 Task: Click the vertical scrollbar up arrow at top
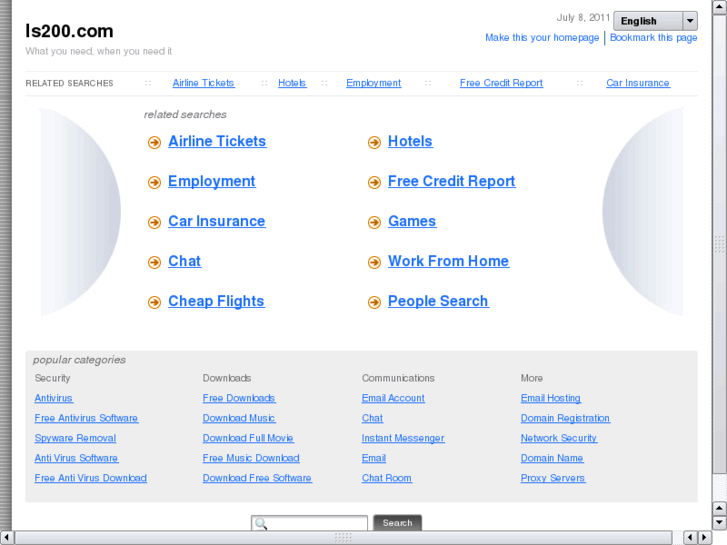pyautogui.click(x=719, y=8)
